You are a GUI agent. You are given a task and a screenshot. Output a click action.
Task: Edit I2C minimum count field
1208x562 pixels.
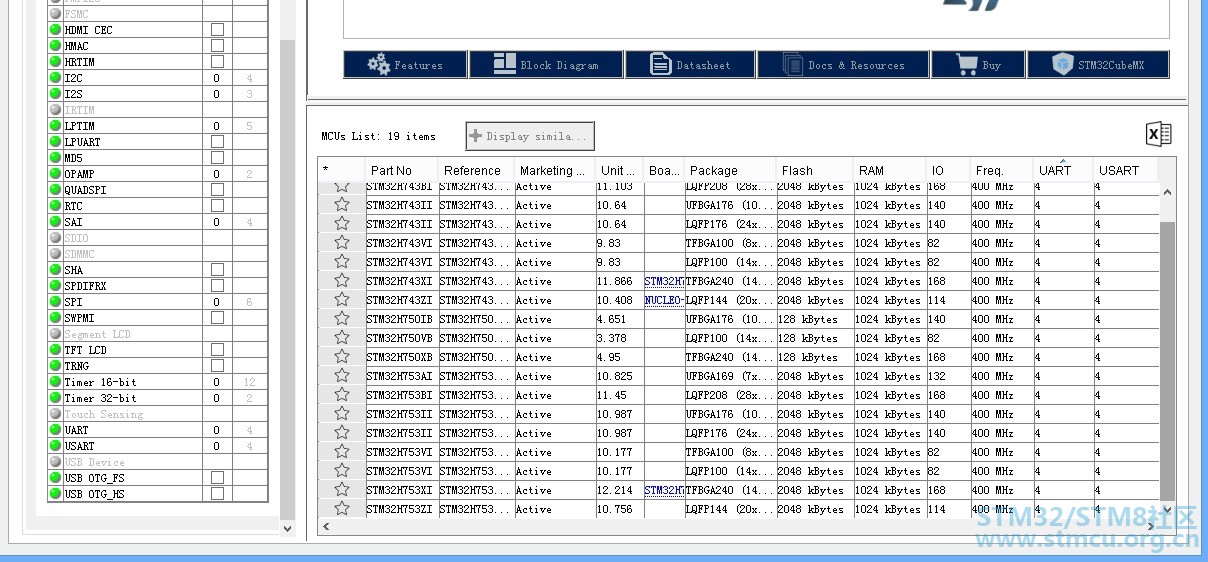click(x=217, y=78)
